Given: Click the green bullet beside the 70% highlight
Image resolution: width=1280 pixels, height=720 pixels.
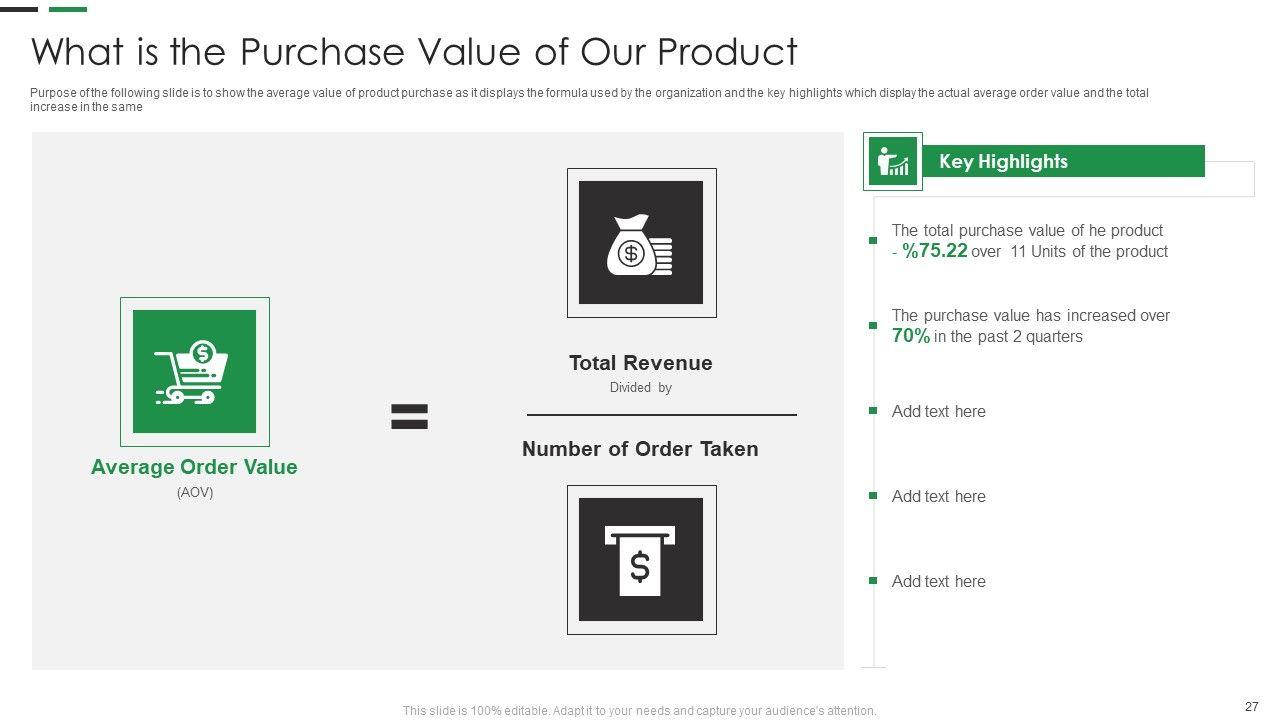Looking at the screenshot, I should coord(873,326).
